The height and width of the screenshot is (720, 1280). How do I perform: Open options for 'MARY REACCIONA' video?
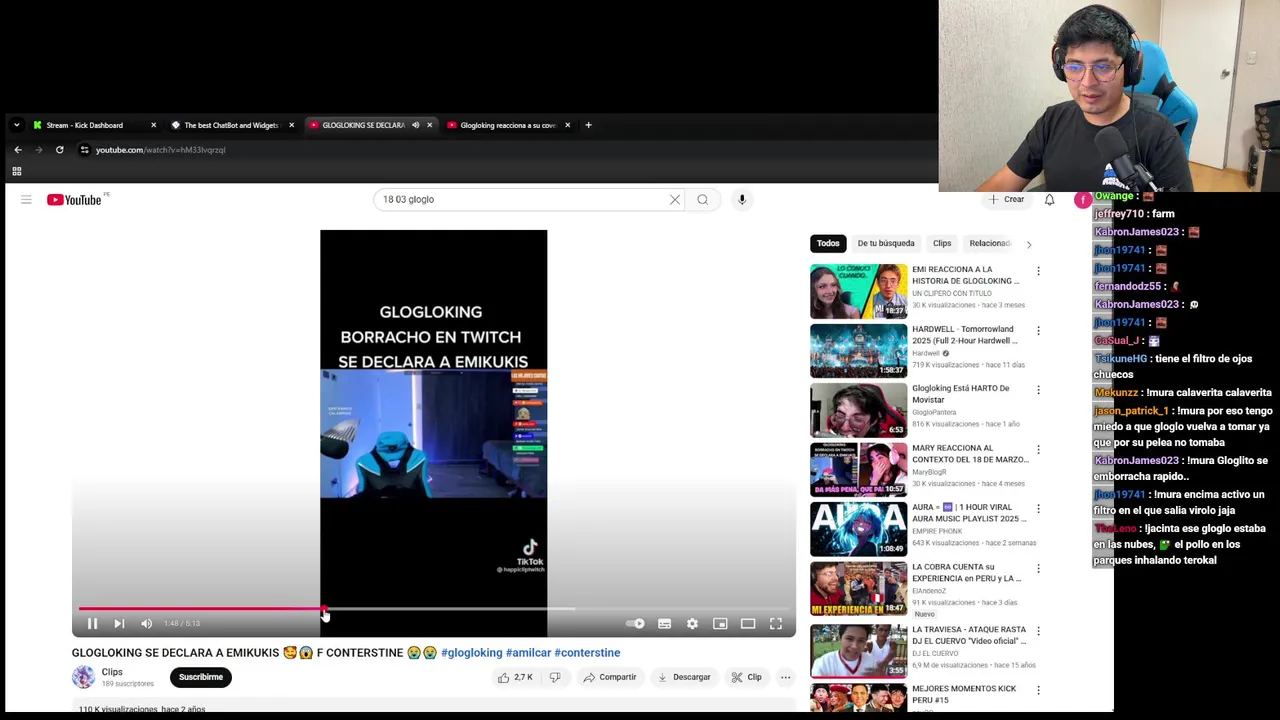tap(1038, 449)
